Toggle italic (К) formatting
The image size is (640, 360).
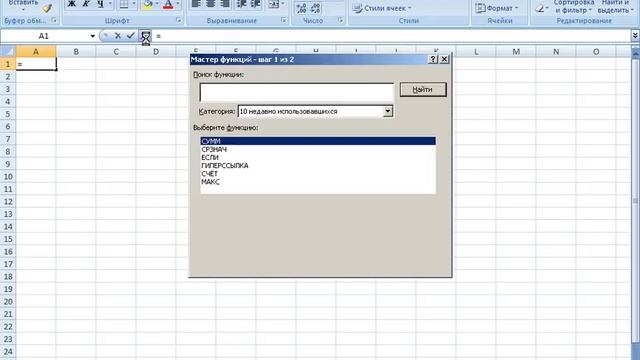tap(86, 4)
